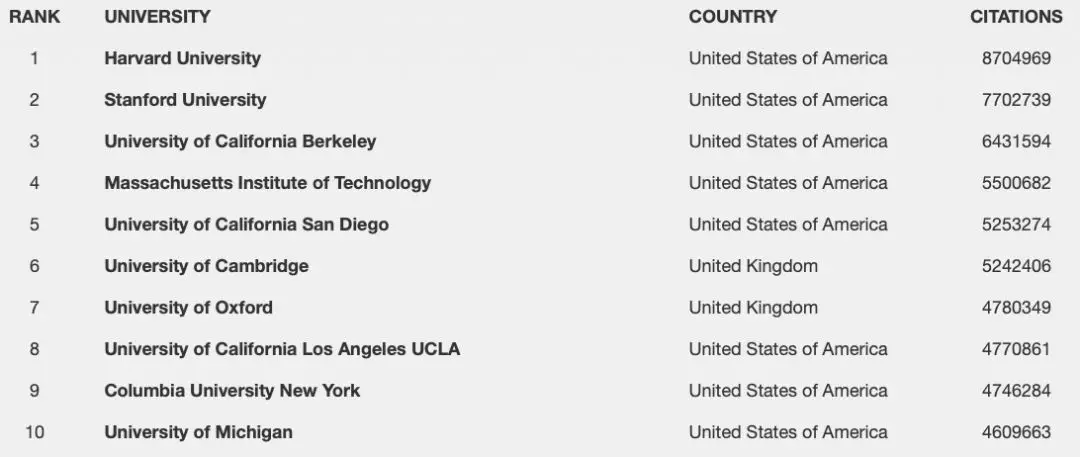Select University of California Los Angeles UCLA
The image size is (1080, 457).
tap(282, 349)
